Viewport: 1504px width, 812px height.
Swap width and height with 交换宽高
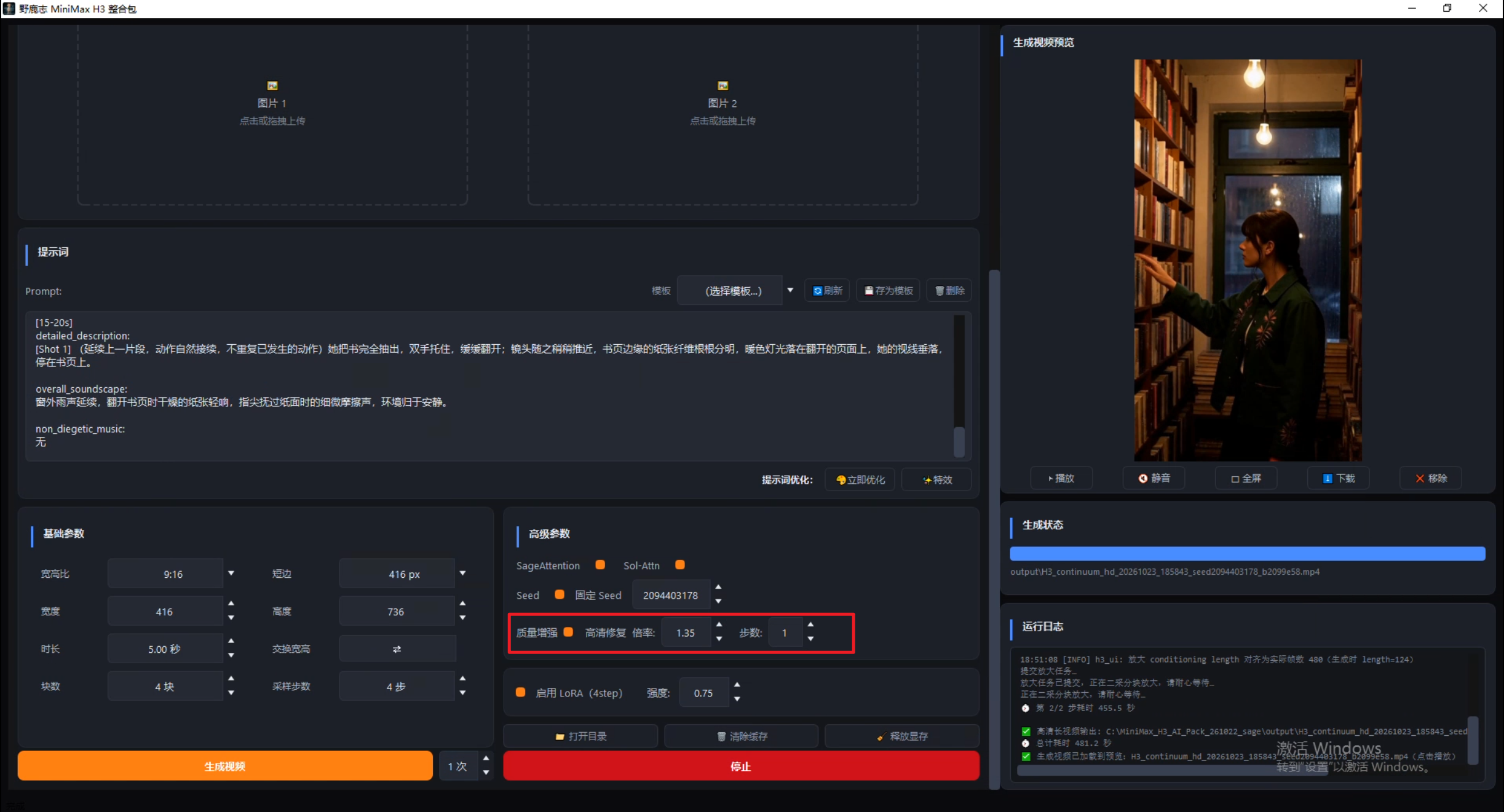[x=397, y=648]
